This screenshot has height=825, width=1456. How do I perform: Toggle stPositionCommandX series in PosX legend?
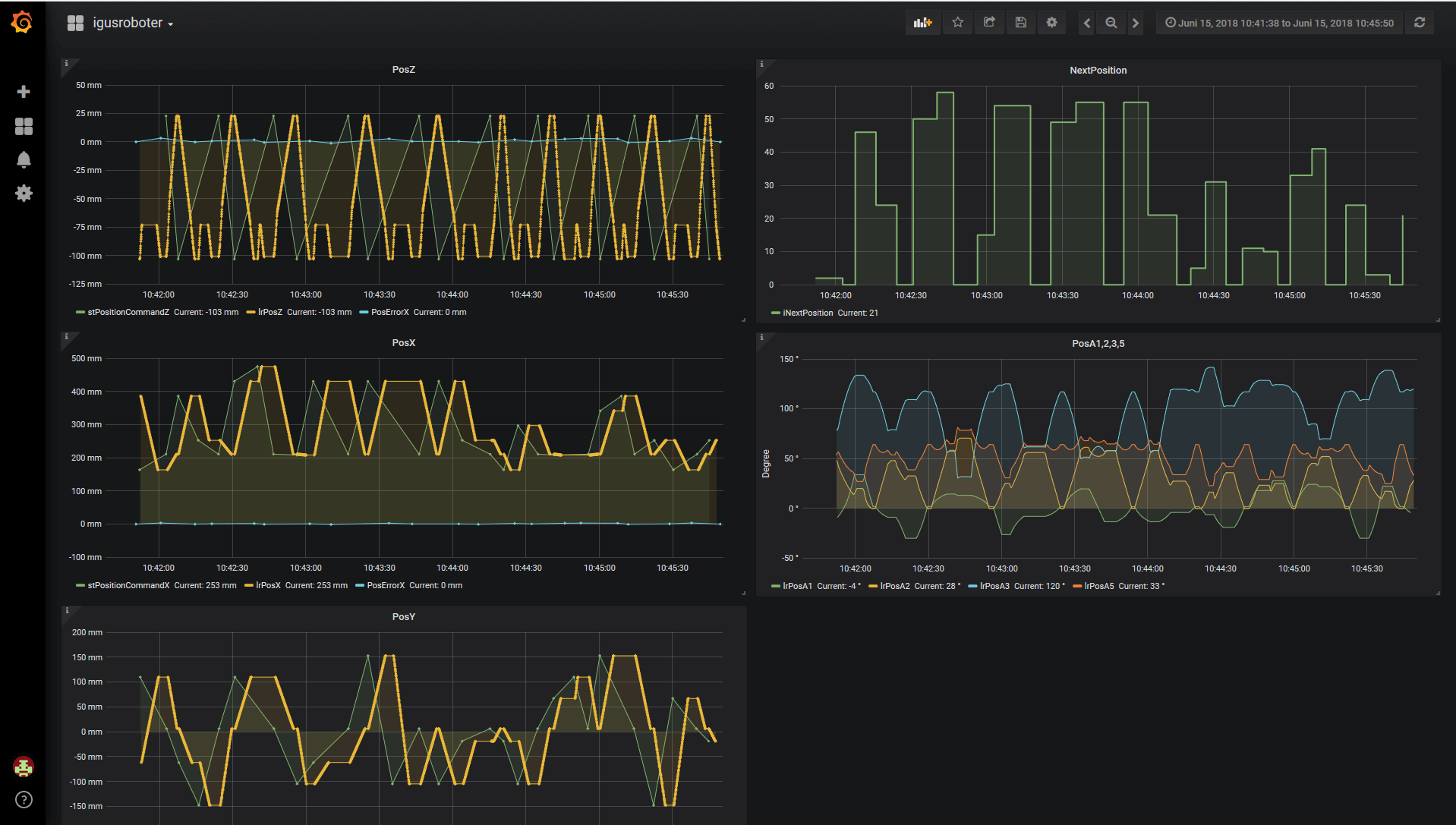[128, 585]
